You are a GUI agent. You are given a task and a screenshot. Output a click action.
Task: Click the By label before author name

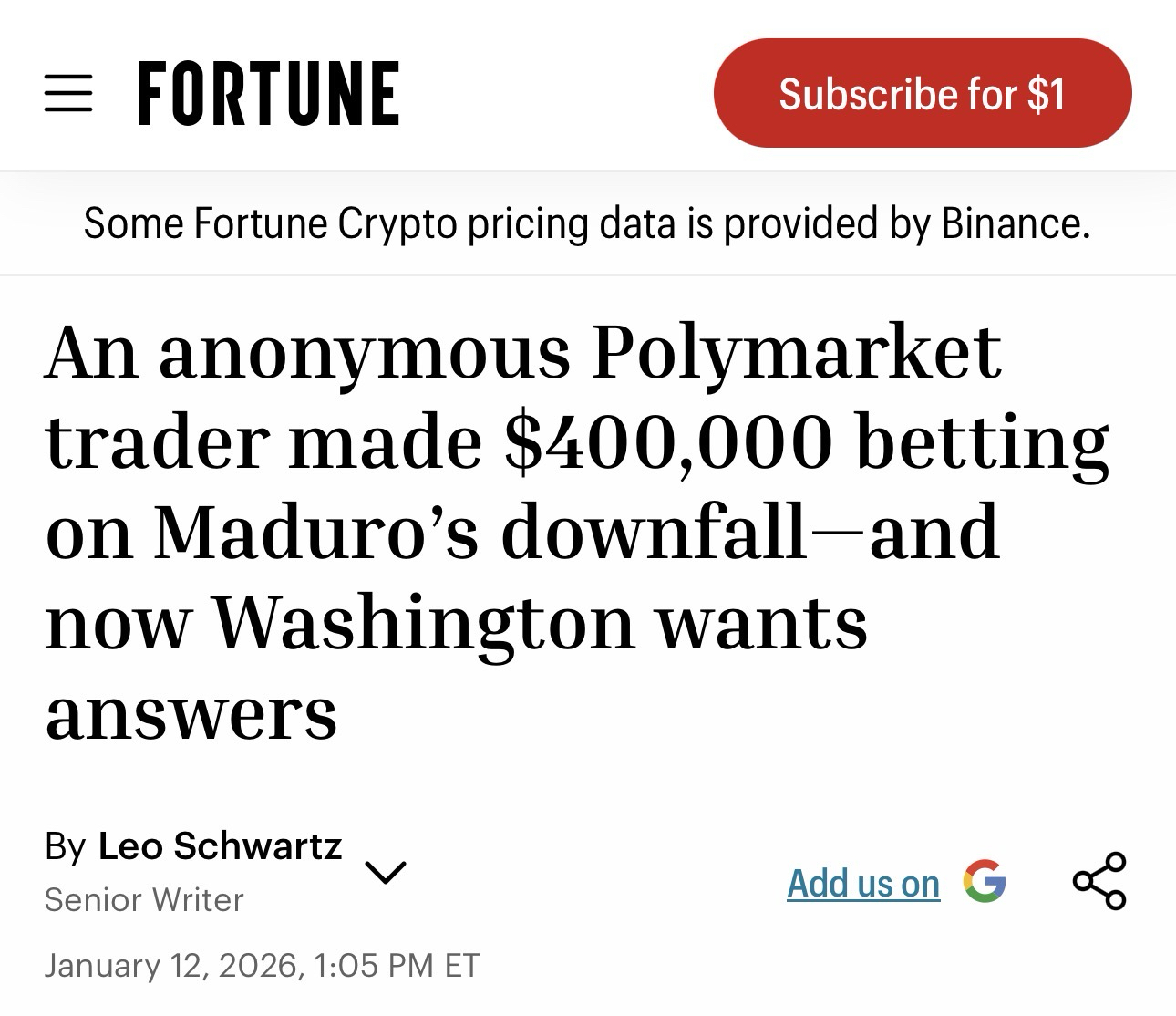point(65,847)
